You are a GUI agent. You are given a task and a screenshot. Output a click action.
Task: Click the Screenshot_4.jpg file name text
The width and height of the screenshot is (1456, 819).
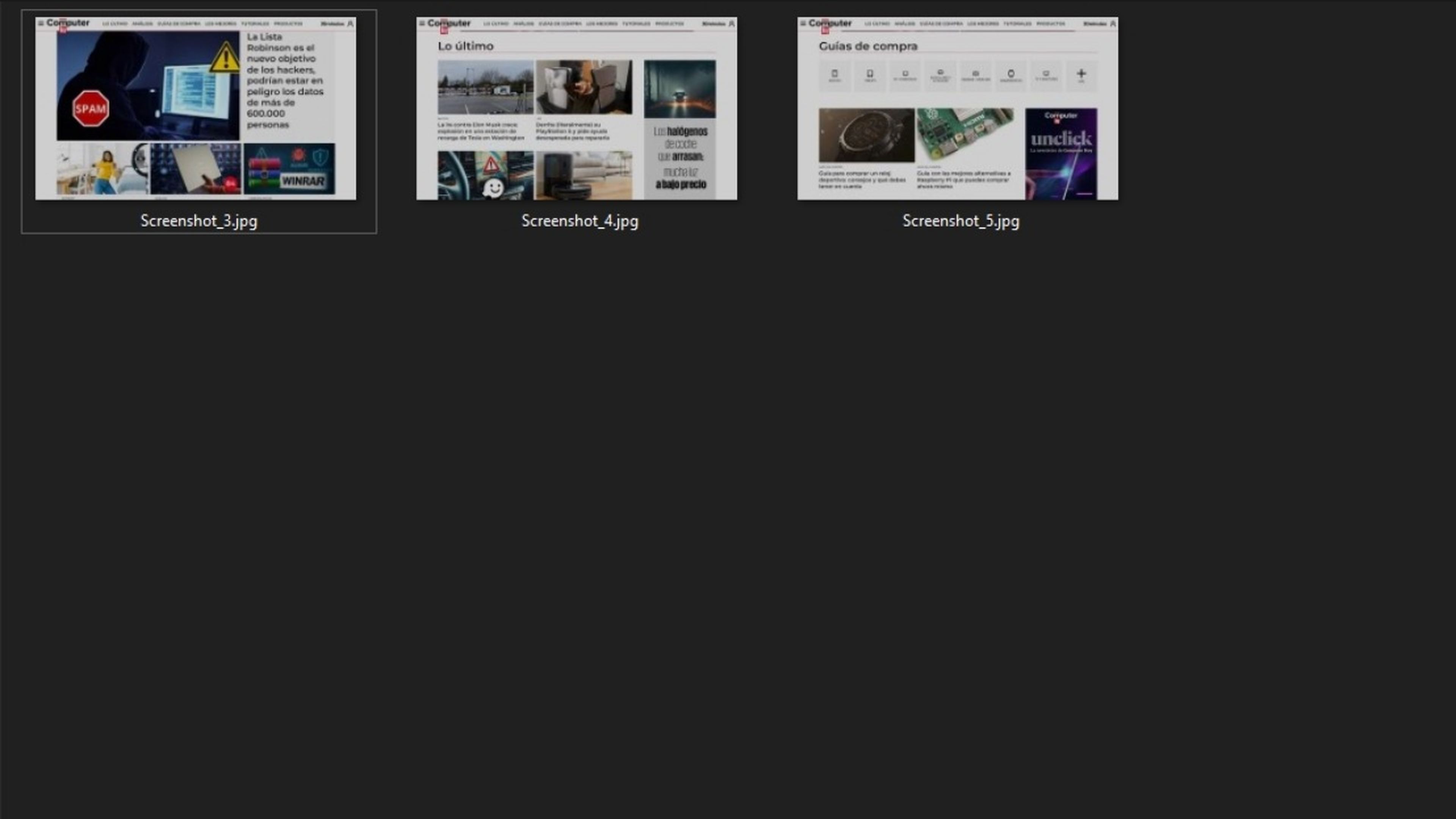[x=580, y=221]
